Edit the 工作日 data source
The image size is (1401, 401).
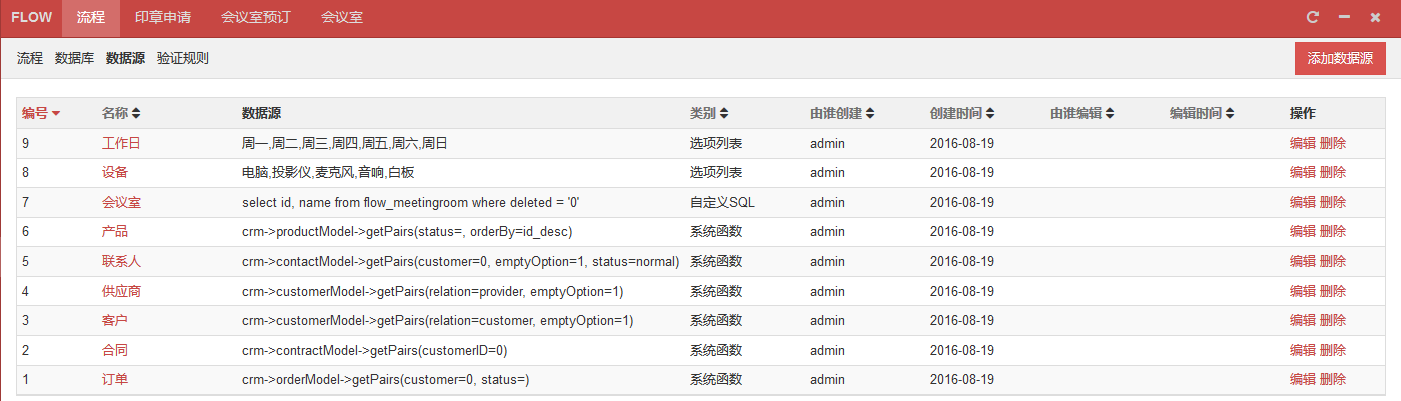coord(1303,143)
